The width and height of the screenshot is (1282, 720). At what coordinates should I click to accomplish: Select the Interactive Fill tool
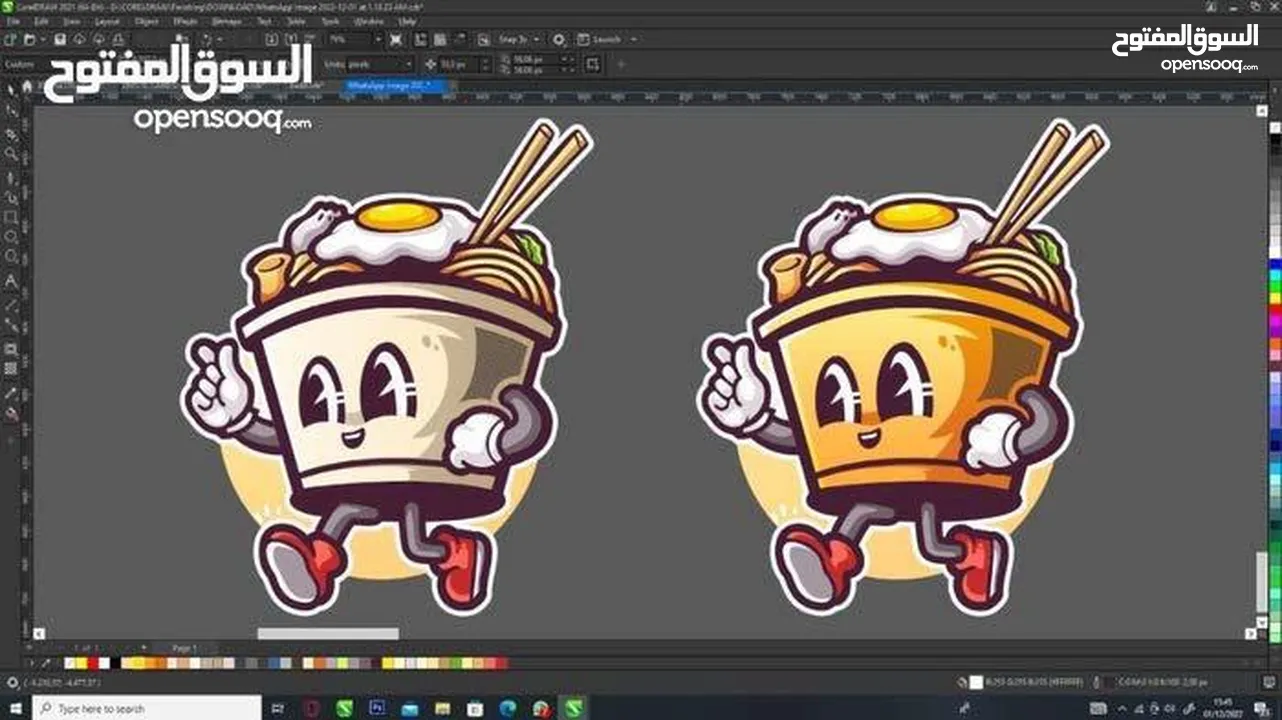[x=11, y=411]
